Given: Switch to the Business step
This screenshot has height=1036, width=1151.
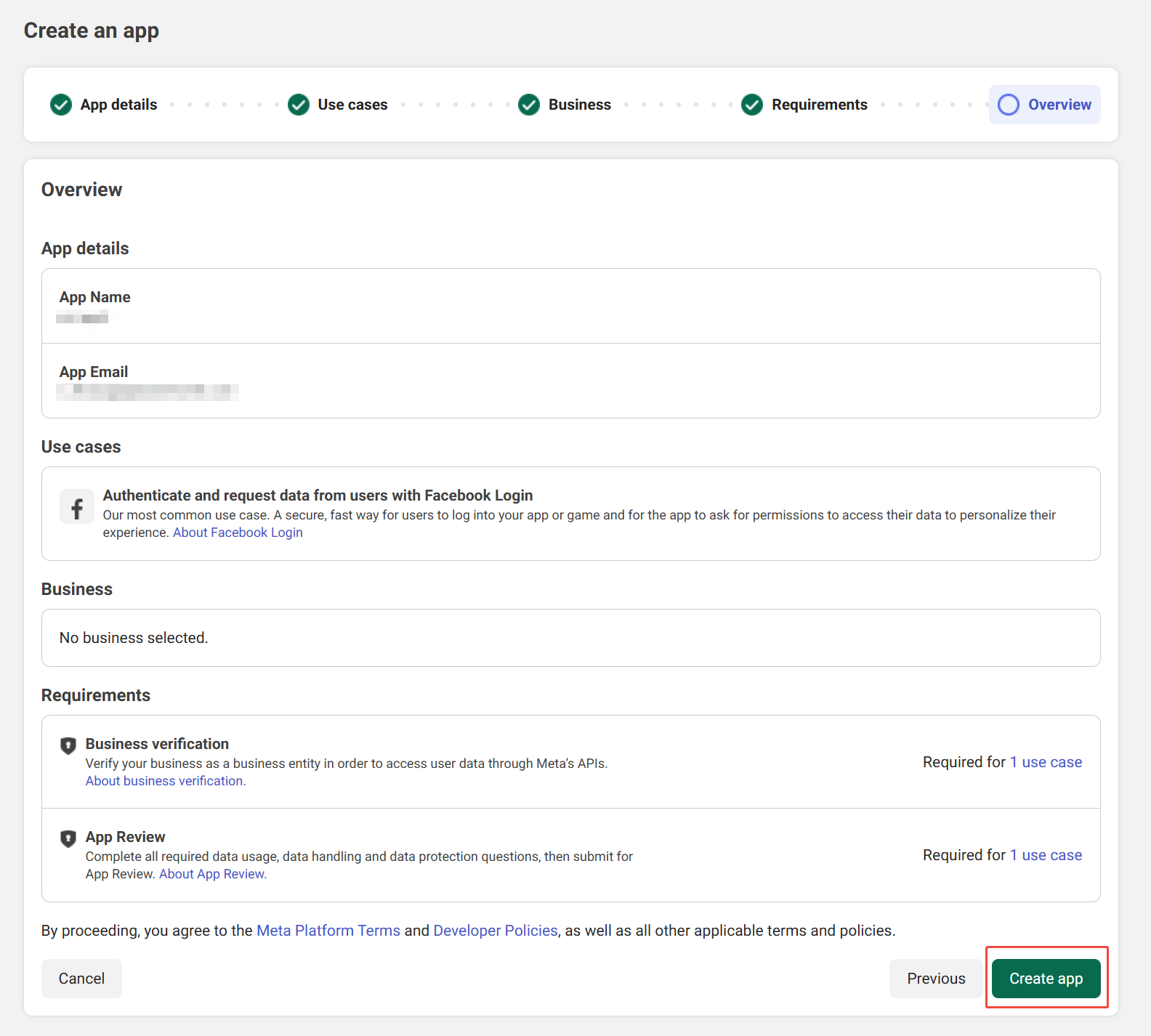Looking at the screenshot, I should tap(579, 105).
